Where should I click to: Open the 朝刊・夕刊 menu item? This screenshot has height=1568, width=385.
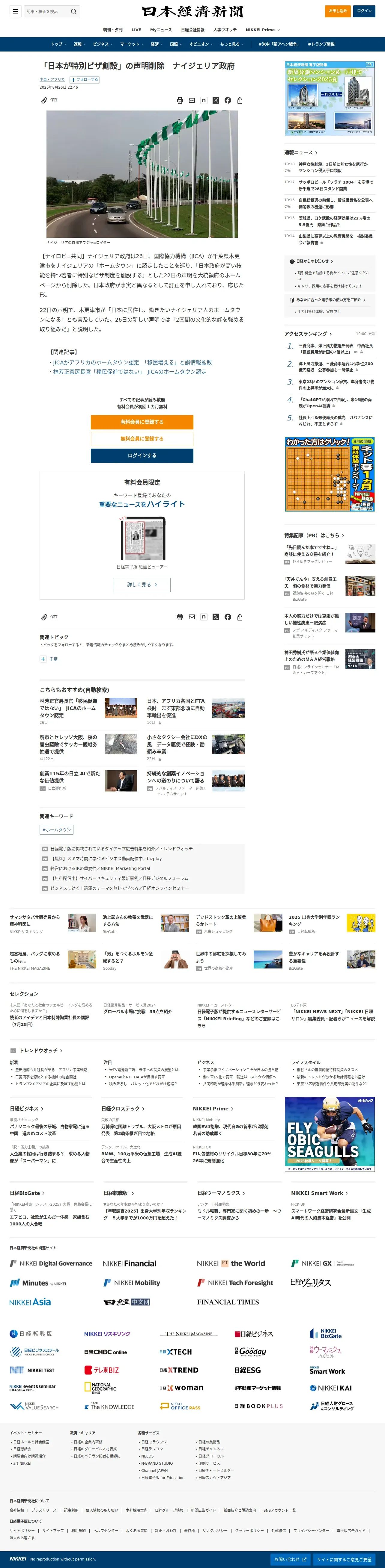click(x=112, y=30)
